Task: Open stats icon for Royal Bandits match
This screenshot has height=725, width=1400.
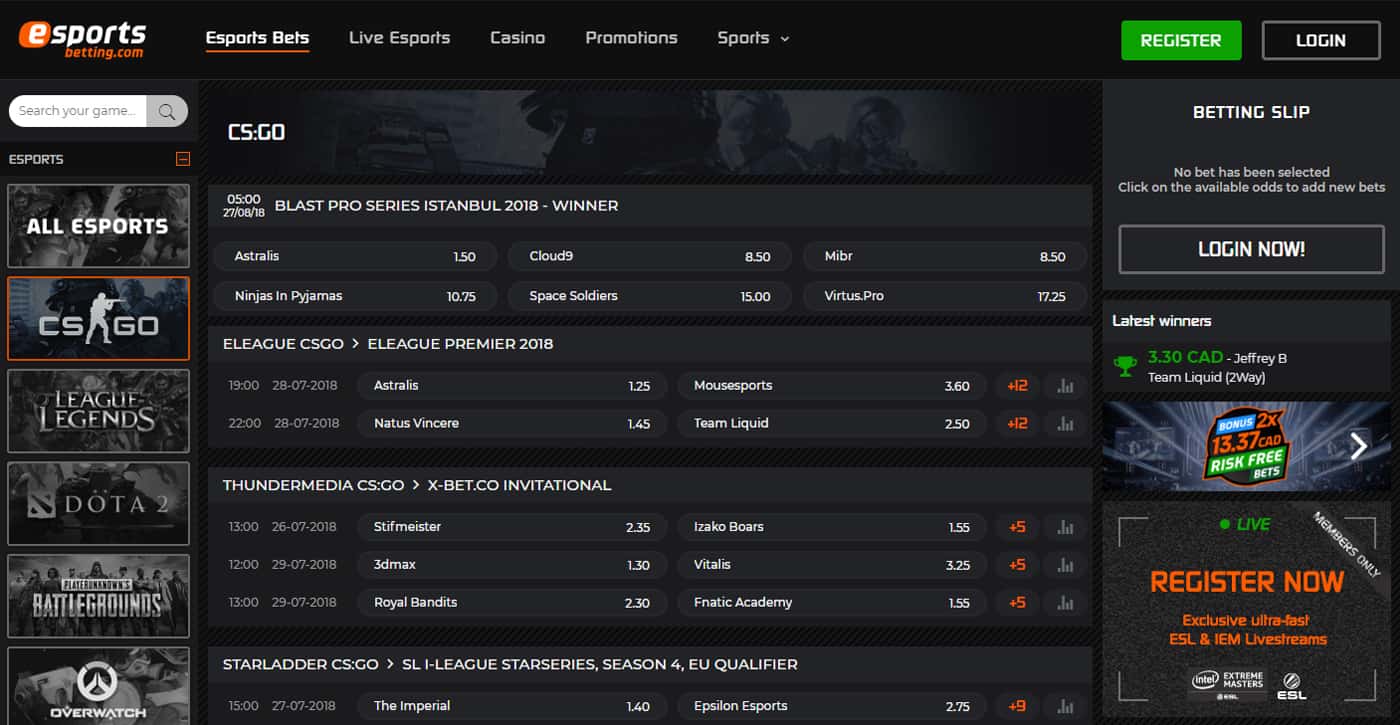Action: [1065, 603]
